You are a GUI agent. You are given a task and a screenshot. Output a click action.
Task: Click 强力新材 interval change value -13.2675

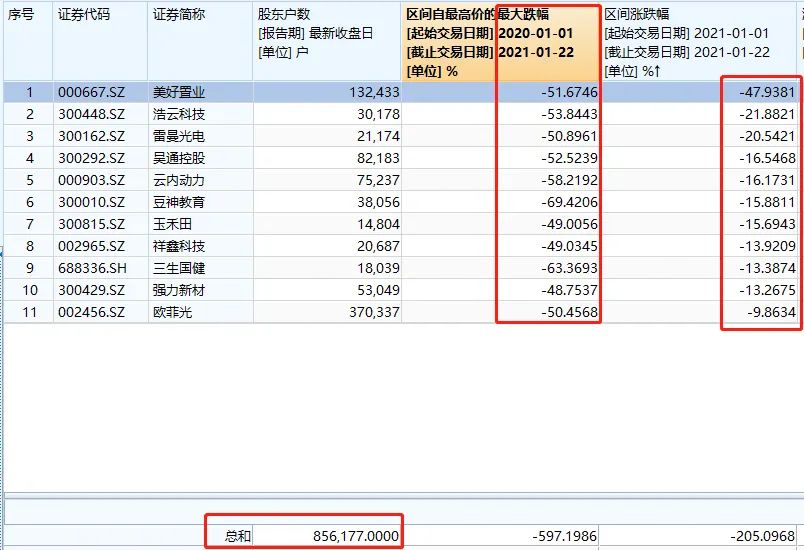766,291
